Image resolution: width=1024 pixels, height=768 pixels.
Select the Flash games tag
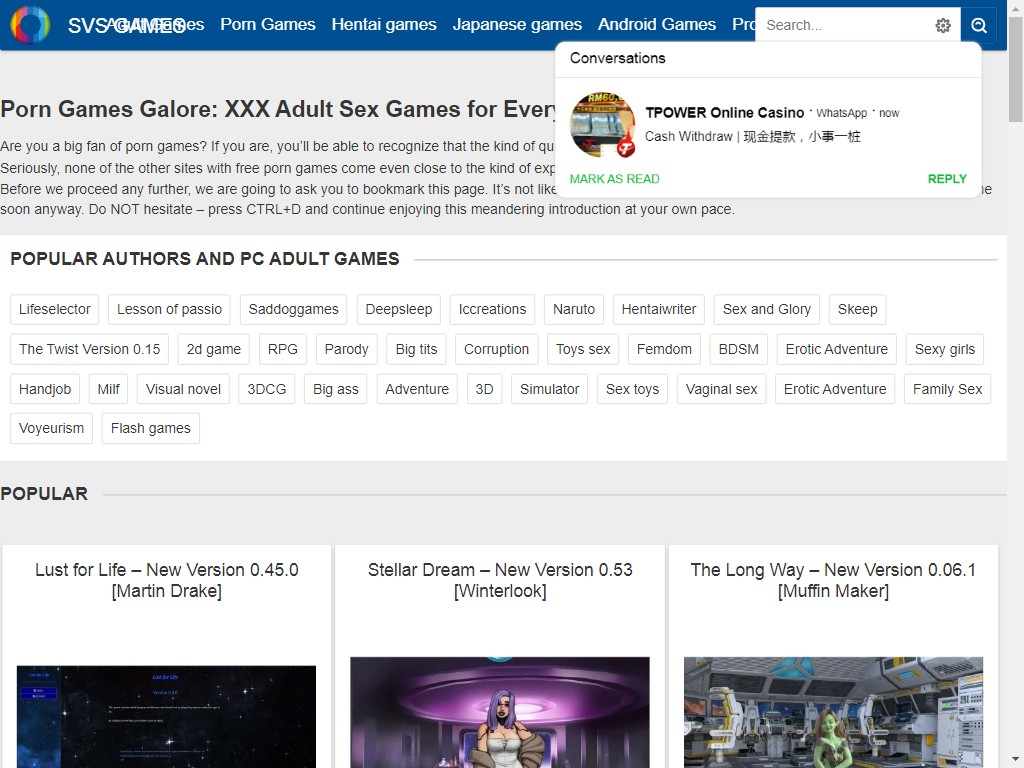pos(151,428)
